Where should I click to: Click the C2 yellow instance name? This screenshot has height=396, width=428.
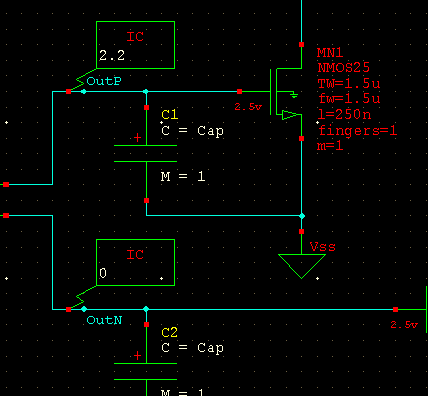[x=170, y=332]
